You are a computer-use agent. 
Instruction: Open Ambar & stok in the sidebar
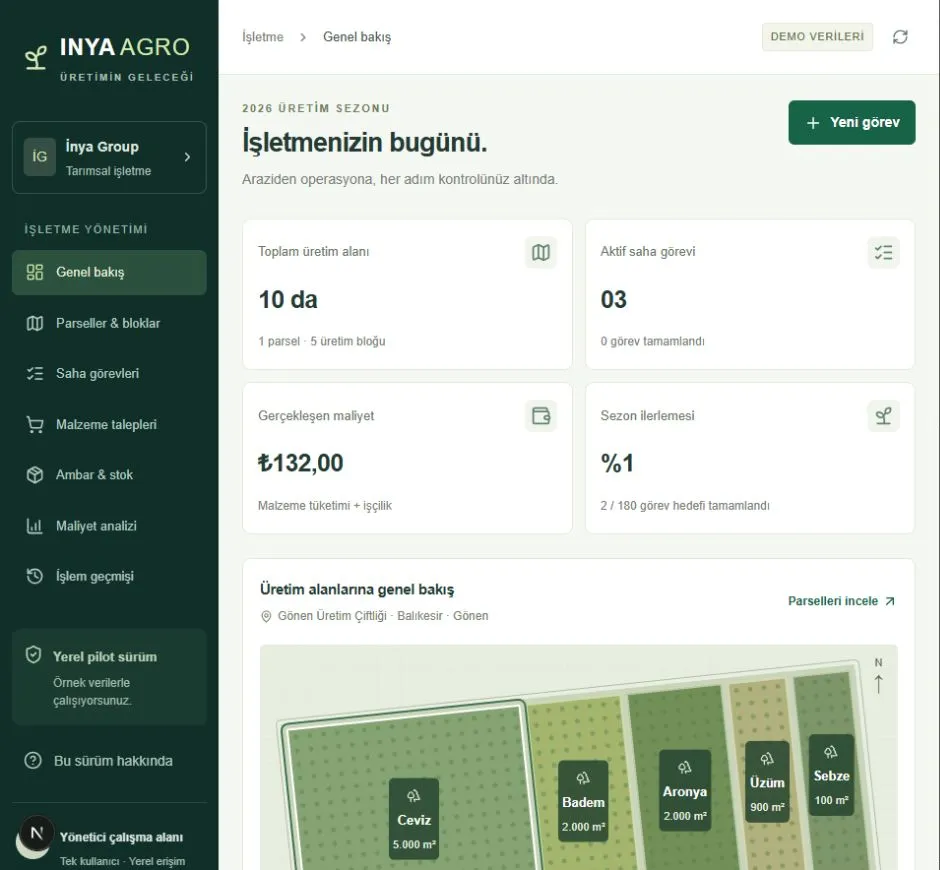click(109, 475)
